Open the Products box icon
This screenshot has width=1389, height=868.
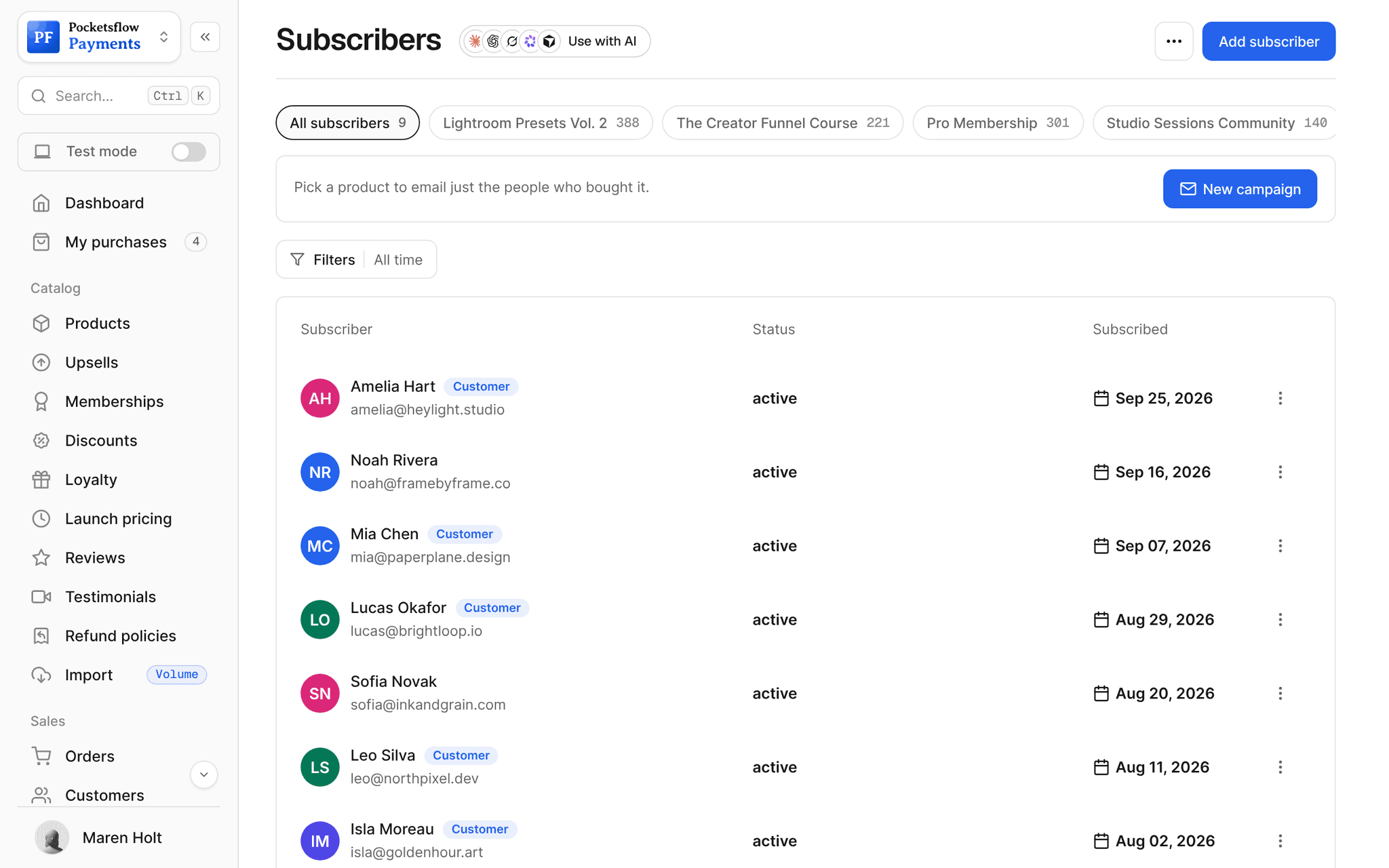click(x=41, y=323)
